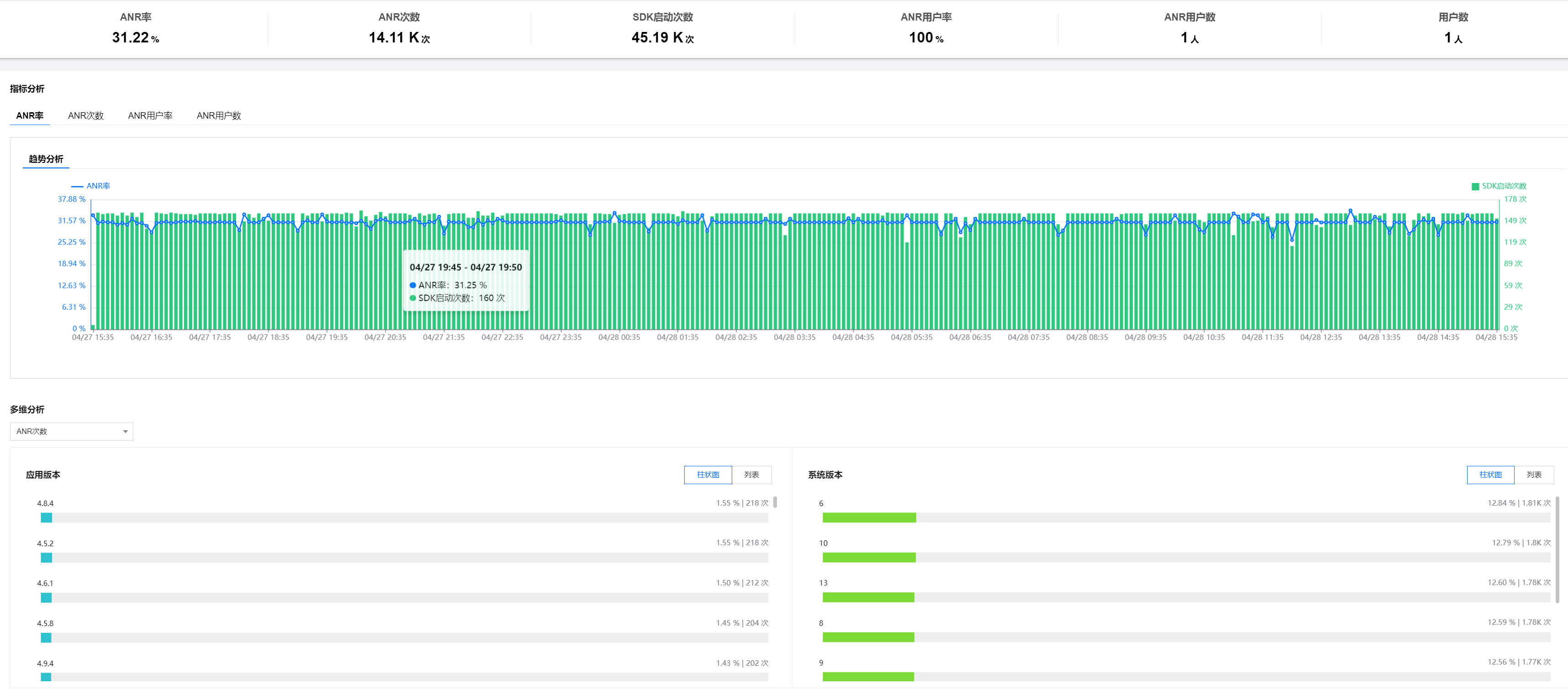Switch to the ANR次数 tab
Image resolution: width=1568 pixels, height=689 pixels.
point(86,115)
